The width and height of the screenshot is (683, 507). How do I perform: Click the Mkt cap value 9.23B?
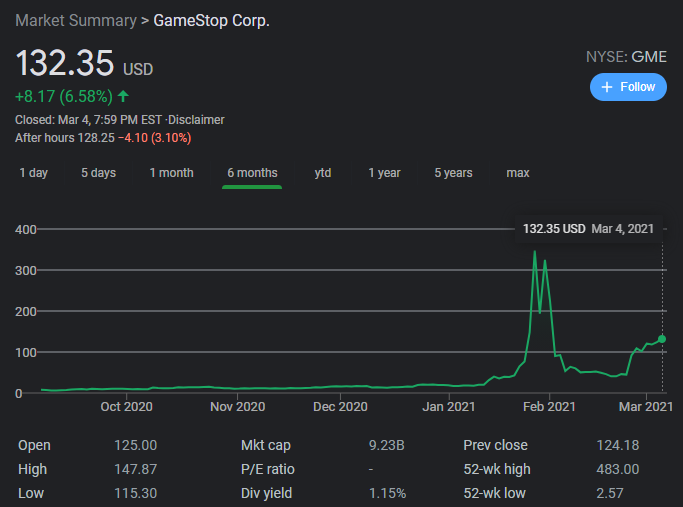387,445
